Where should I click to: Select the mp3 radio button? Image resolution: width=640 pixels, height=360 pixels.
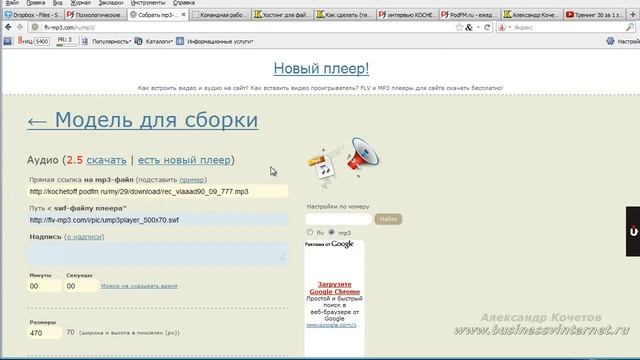[x=331, y=232]
